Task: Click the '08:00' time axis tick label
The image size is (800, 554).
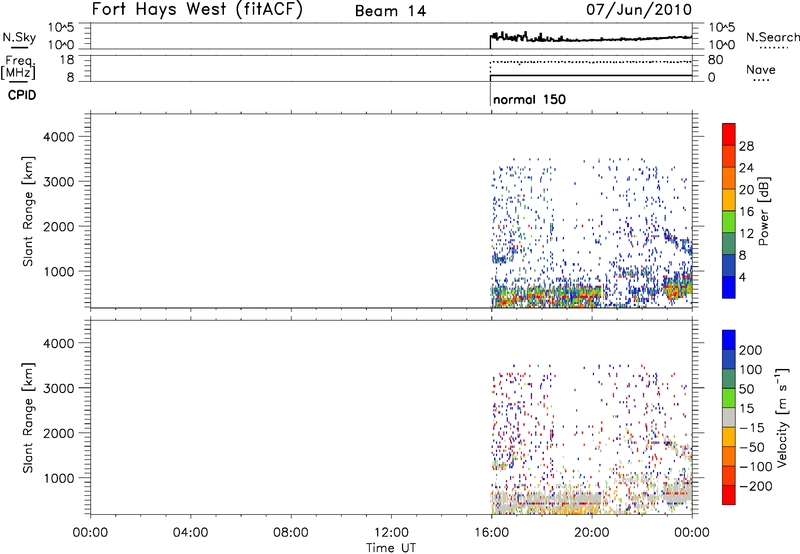Action: [x=291, y=533]
